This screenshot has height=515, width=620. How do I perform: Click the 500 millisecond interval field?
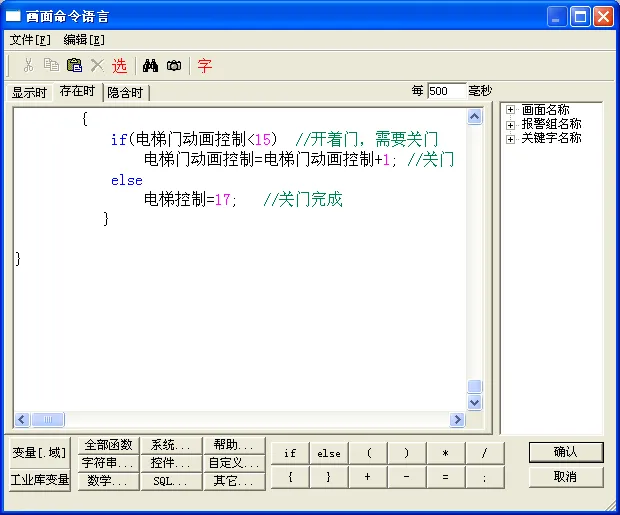click(446, 91)
